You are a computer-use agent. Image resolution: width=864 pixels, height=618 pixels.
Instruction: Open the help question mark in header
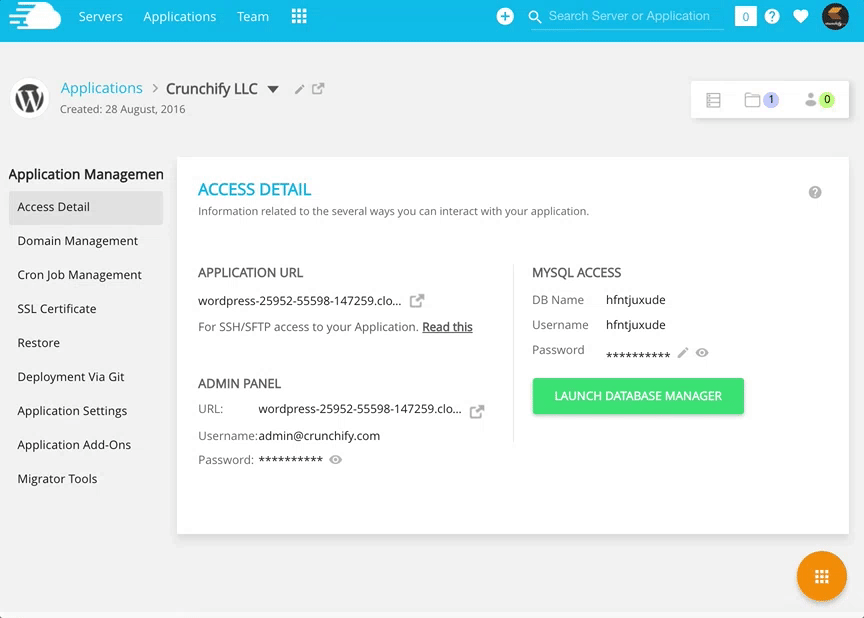point(772,16)
